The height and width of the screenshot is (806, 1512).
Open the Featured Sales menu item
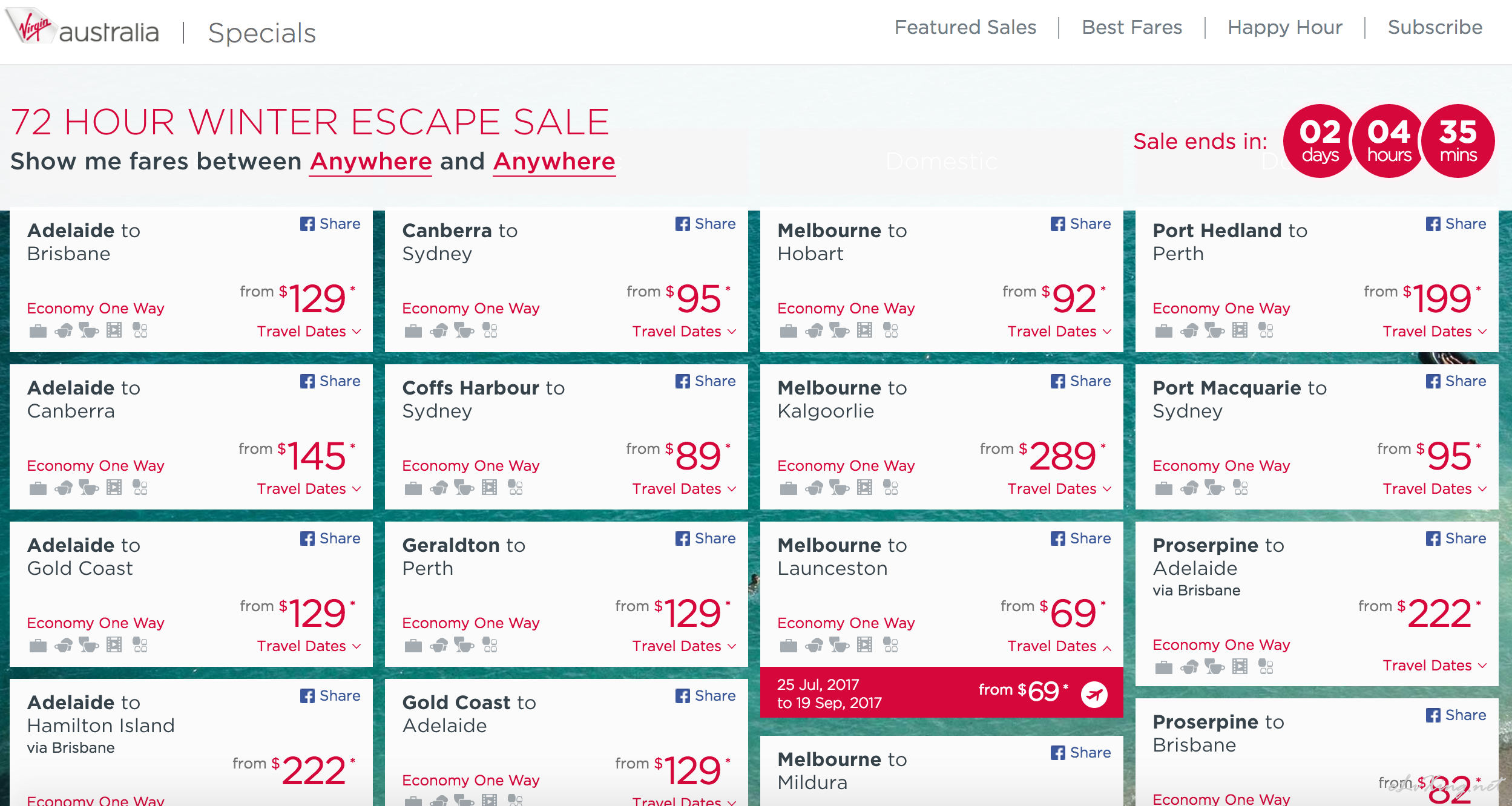tap(965, 27)
